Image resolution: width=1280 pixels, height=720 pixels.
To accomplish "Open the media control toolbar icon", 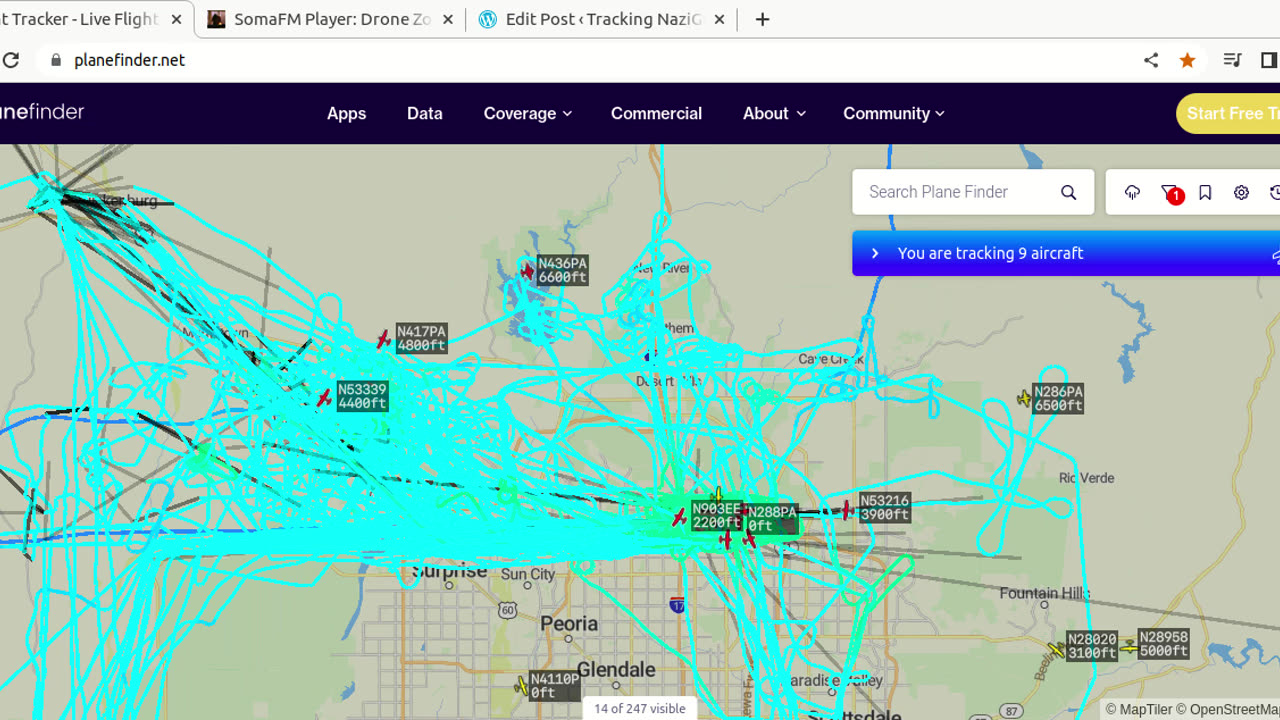I will 1233,60.
